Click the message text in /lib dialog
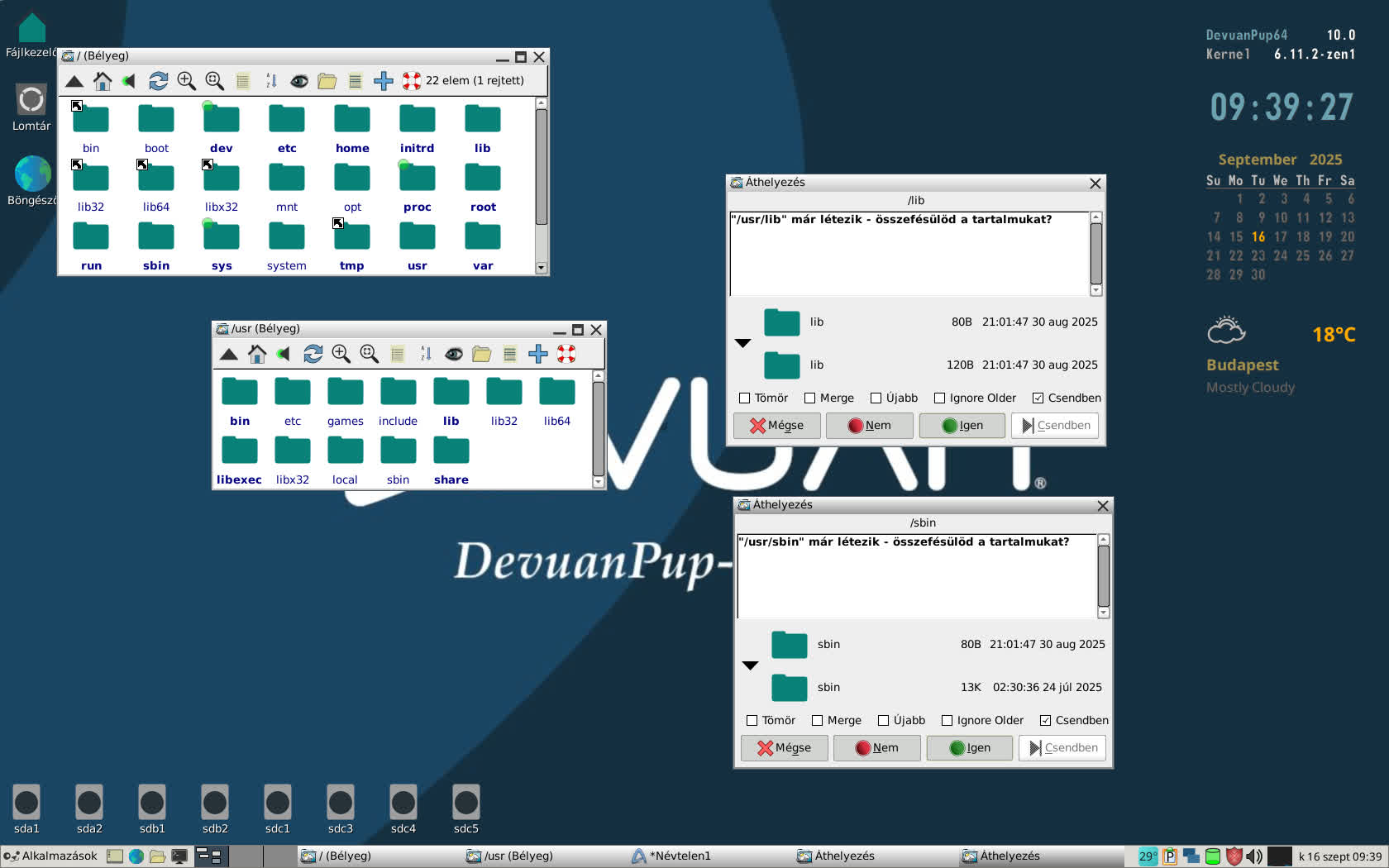The width and height of the screenshot is (1389, 868). click(891, 220)
